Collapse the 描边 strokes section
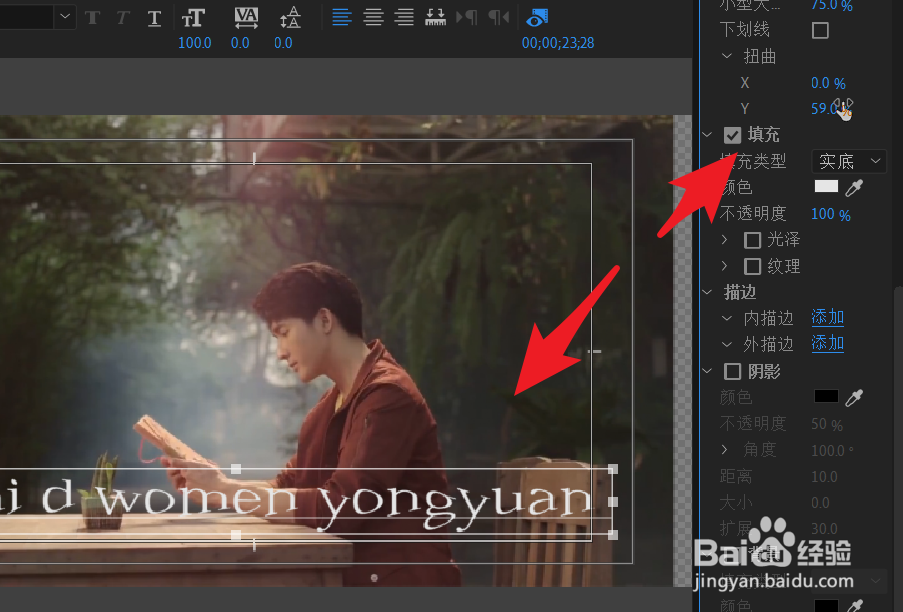 click(x=707, y=292)
